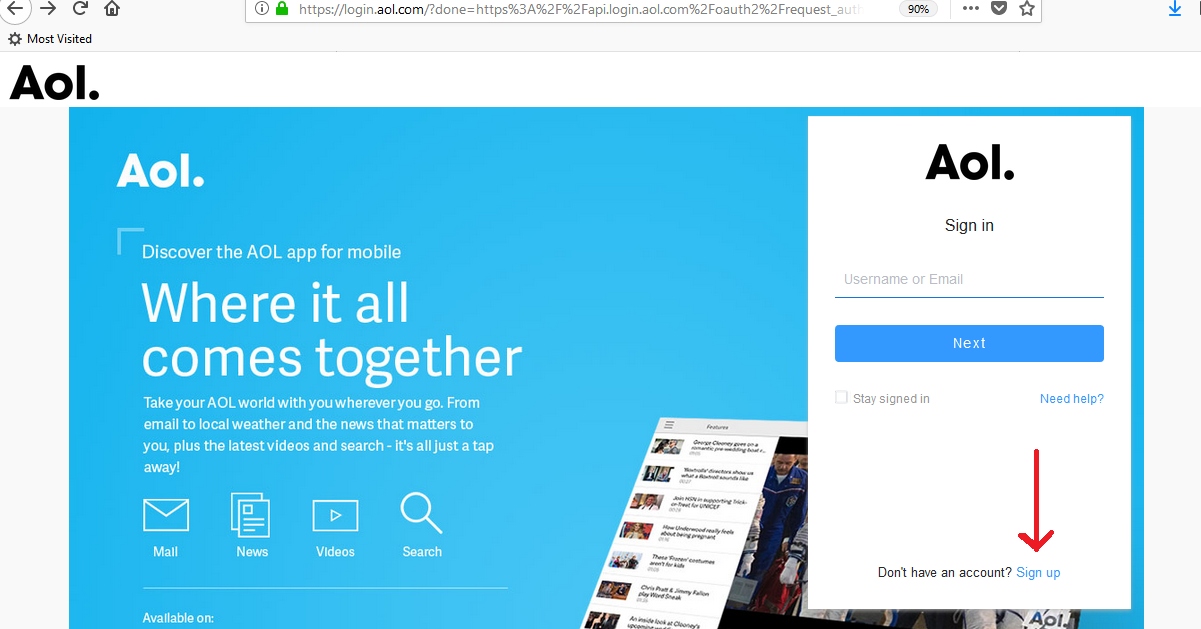Follow the Sign up link
Viewport: 1201px width, 629px height.
point(1038,573)
